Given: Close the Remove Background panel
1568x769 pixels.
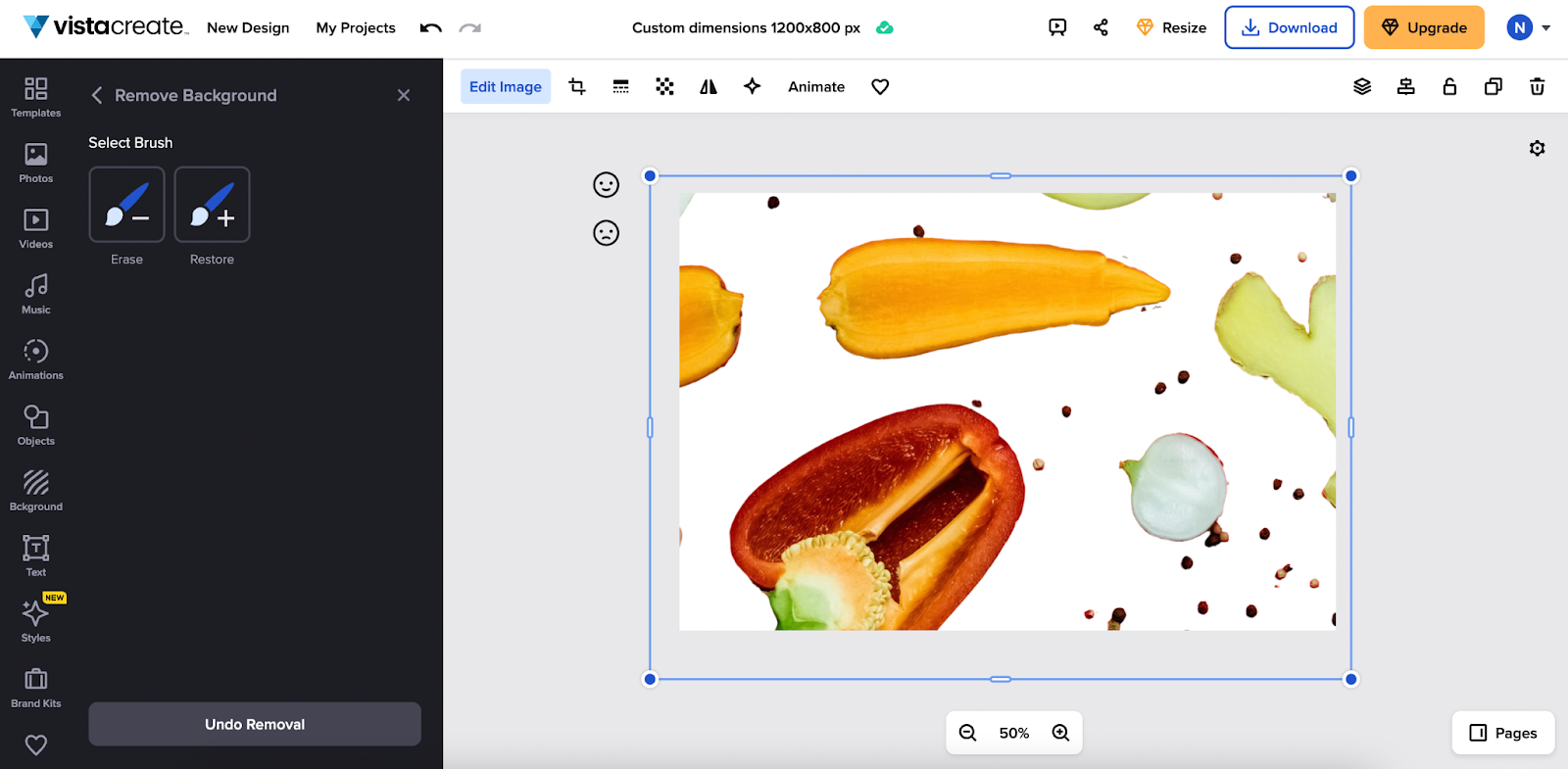Looking at the screenshot, I should pos(404,95).
